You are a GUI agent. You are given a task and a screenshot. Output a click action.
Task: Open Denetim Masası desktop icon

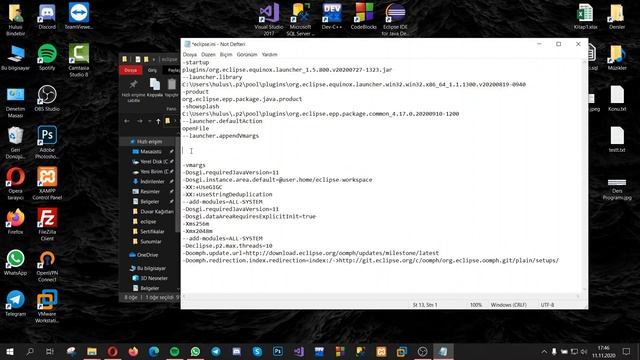tap(16, 102)
